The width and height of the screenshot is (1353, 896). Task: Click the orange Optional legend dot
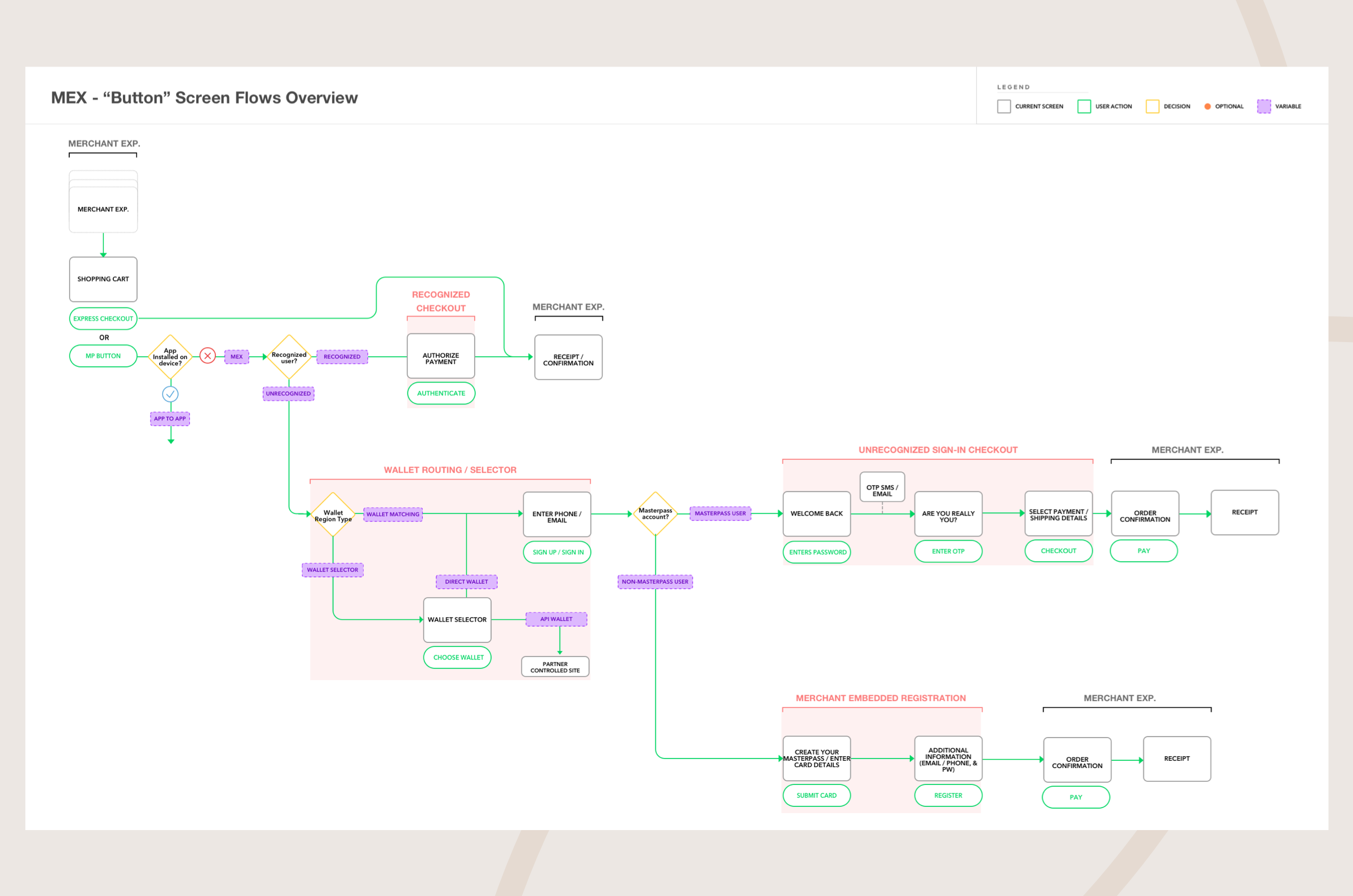click(x=1207, y=107)
